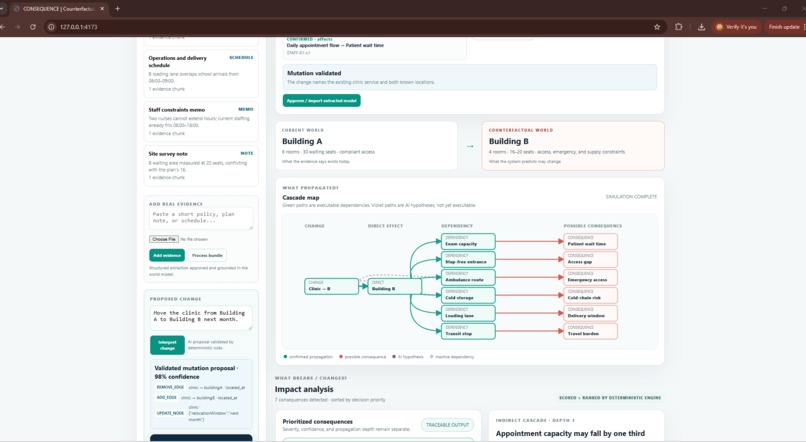The height and width of the screenshot is (442, 806).
Task: Click Scored + ranked by deterministic engine label
Action: 610,398
